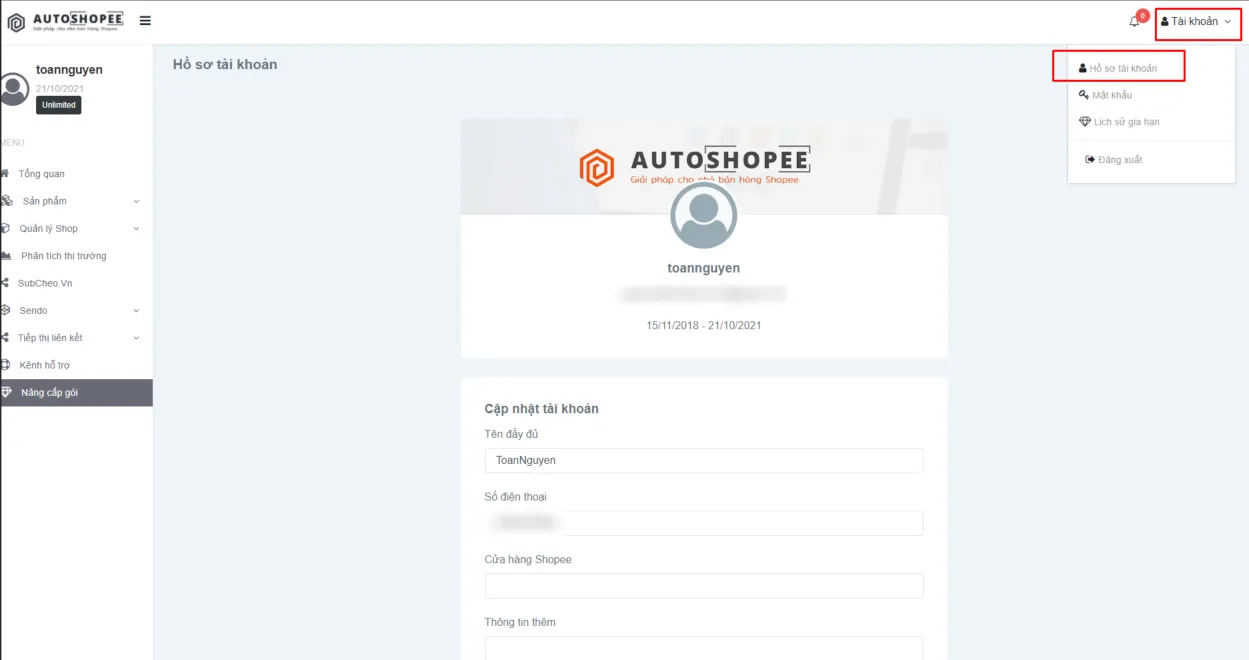Expand the Tiếp thị liên kết submenu chevron
The width and height of the screenshot is (1249, 660).
click(x=136, y=338)
